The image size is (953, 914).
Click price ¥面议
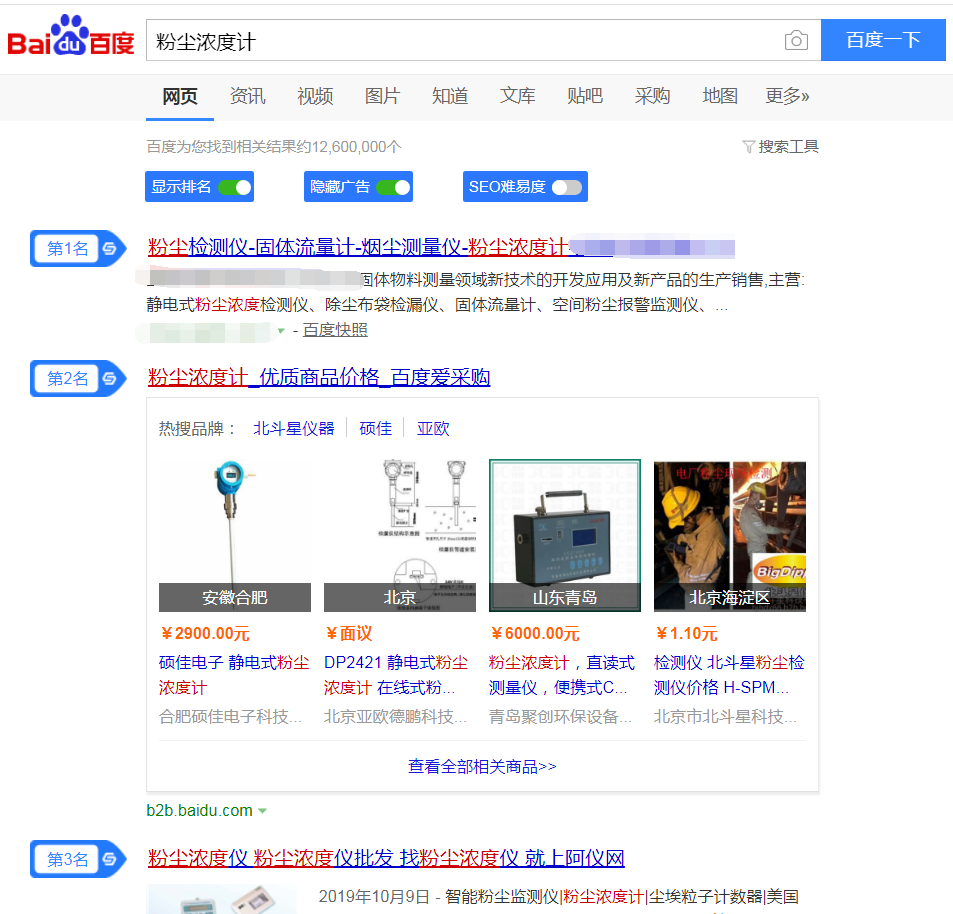pos(348,634)
